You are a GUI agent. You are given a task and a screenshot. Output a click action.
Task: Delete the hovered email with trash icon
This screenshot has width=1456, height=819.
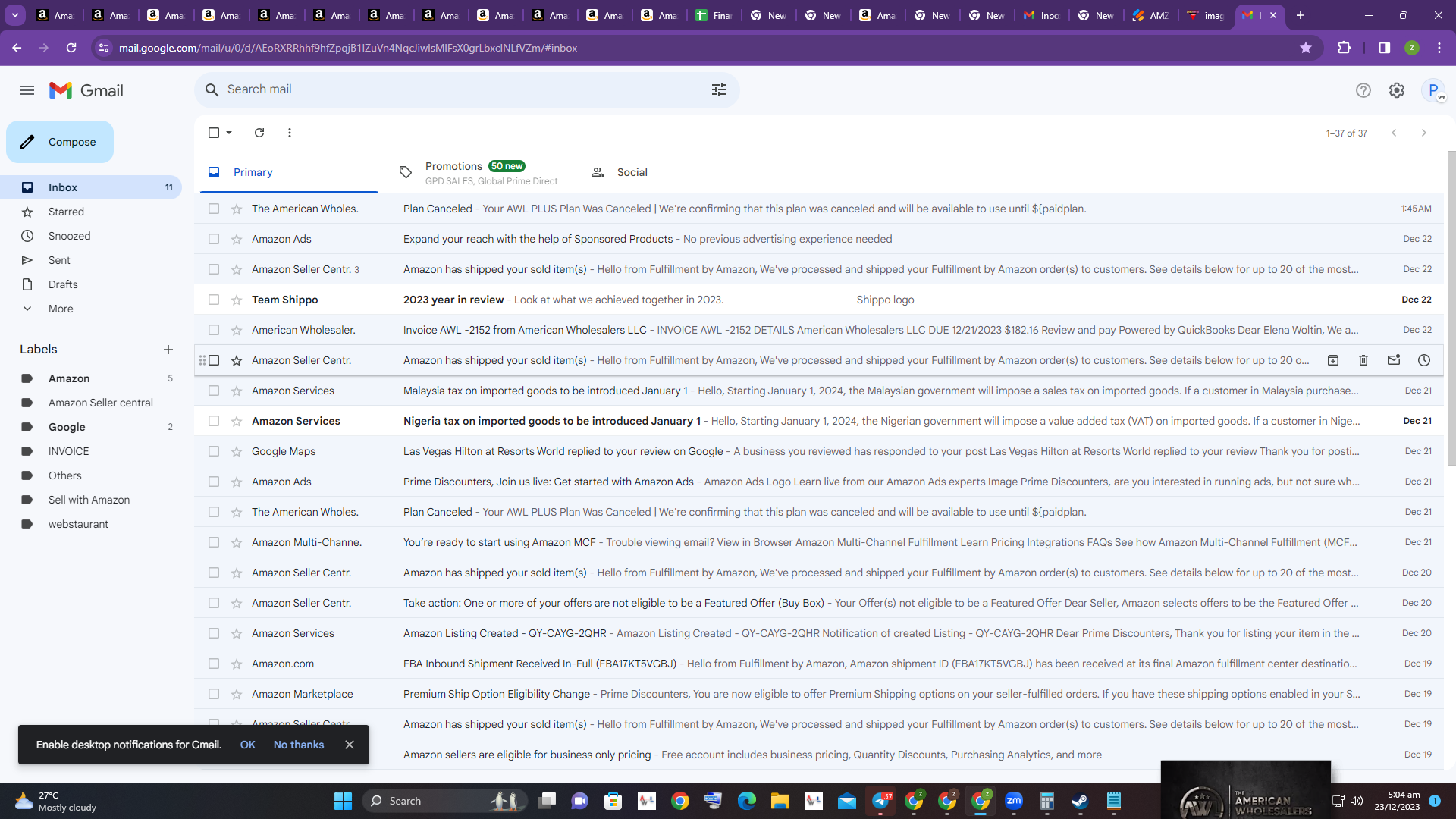1363,360
